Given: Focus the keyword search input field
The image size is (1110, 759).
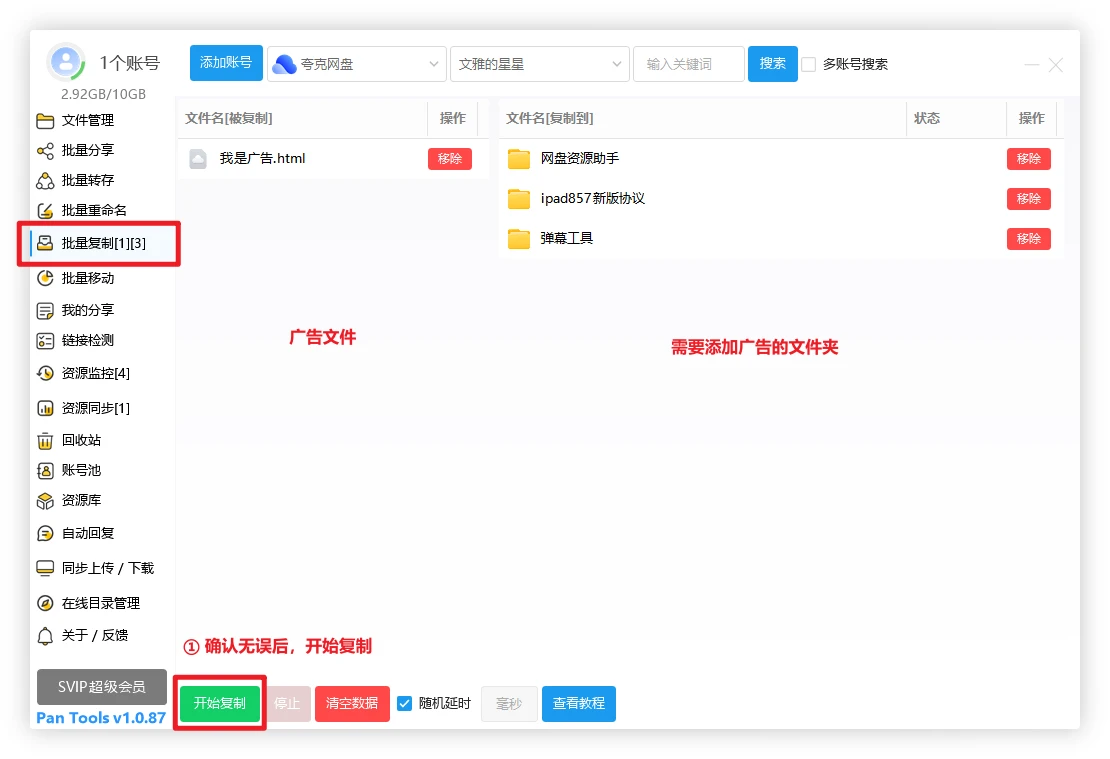Looking at the screenshot, I should point(688,64).
